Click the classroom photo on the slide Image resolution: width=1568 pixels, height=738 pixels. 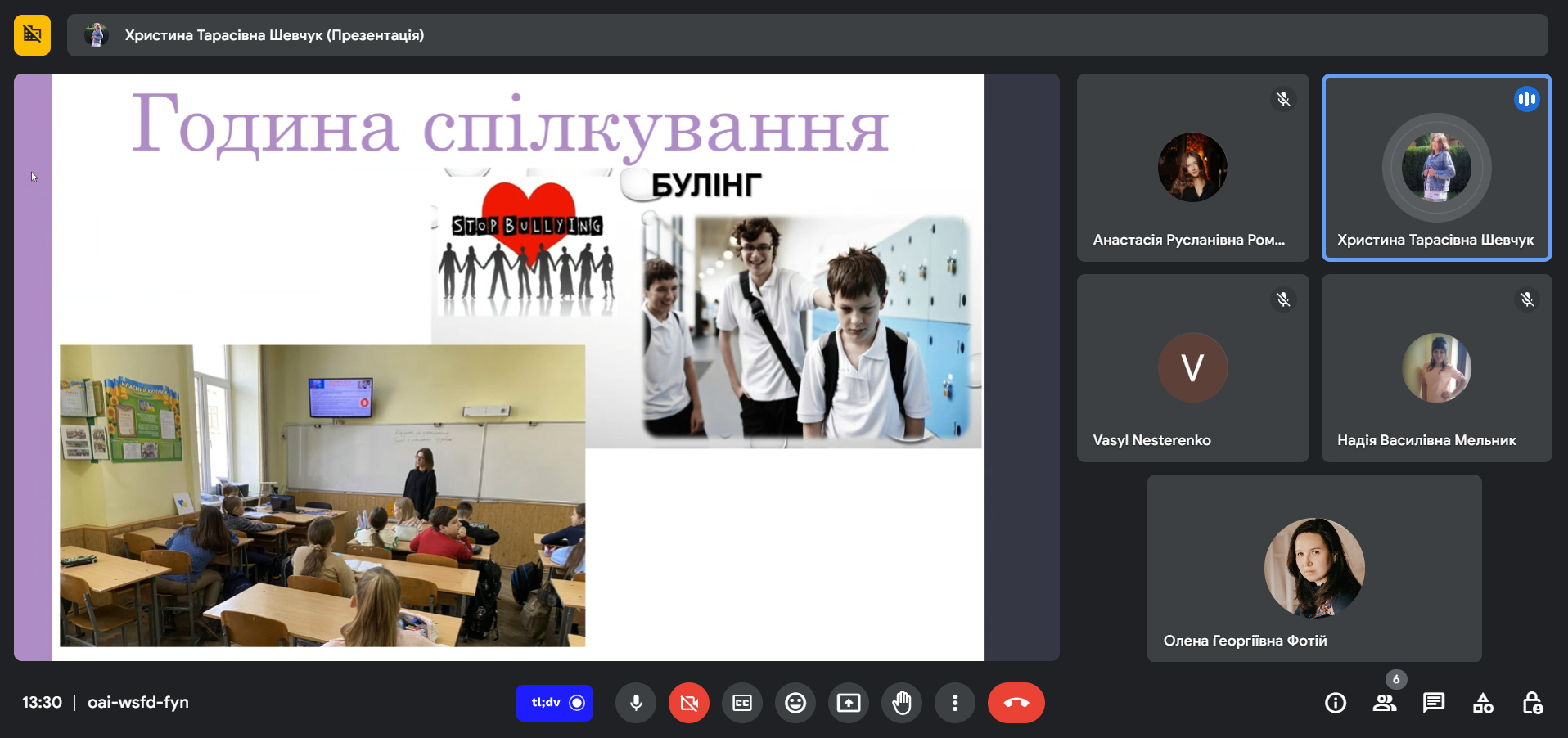click(322, 496)
